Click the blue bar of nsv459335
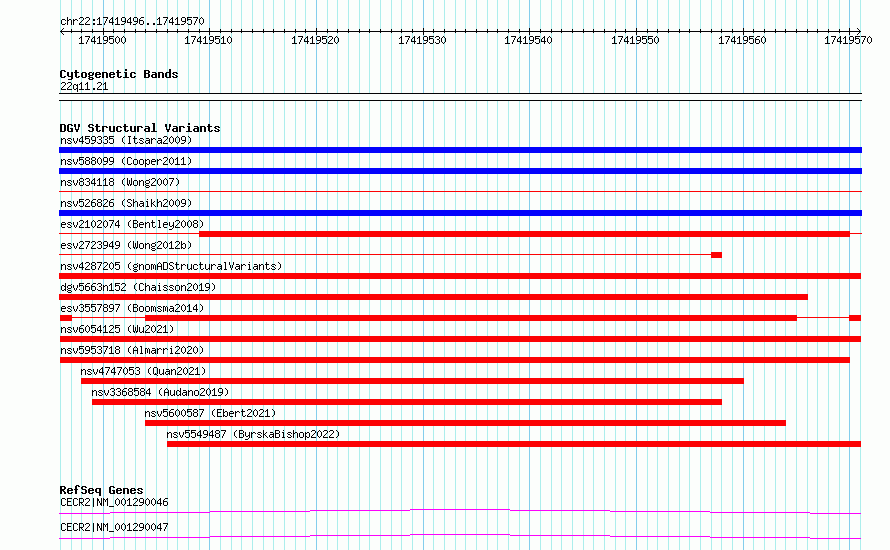890x550 pixels. pos(460,150)
